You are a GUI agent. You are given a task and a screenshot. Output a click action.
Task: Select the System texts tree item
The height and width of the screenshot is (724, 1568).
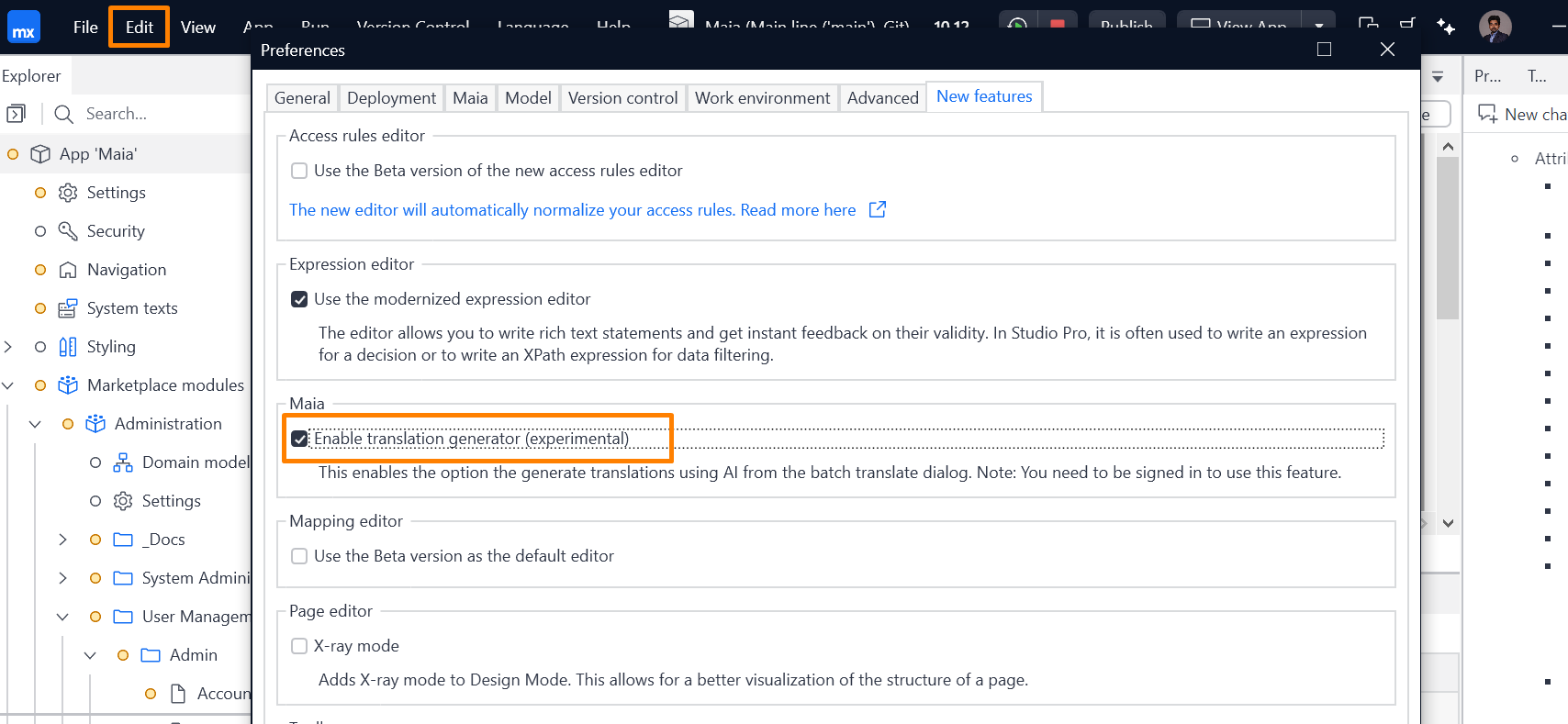pos(132,308)
